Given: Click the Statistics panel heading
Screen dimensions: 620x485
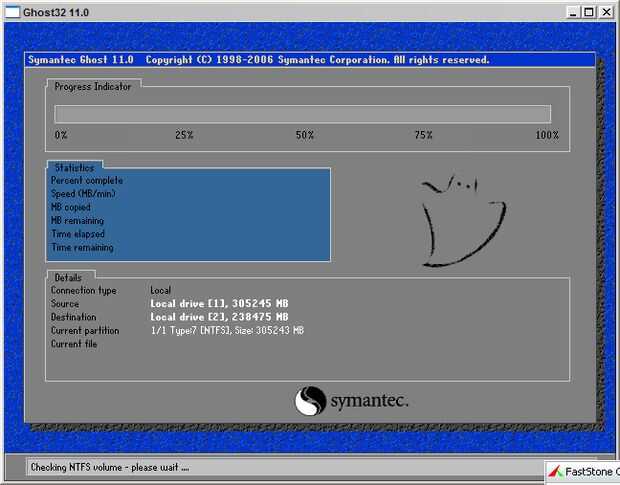Looking at the screenshot, I should click(x=74, y=168).
